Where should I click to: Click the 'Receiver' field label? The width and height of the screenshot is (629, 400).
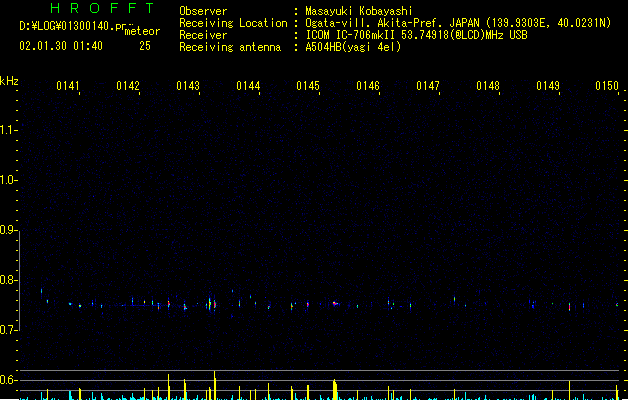(203, 35)
